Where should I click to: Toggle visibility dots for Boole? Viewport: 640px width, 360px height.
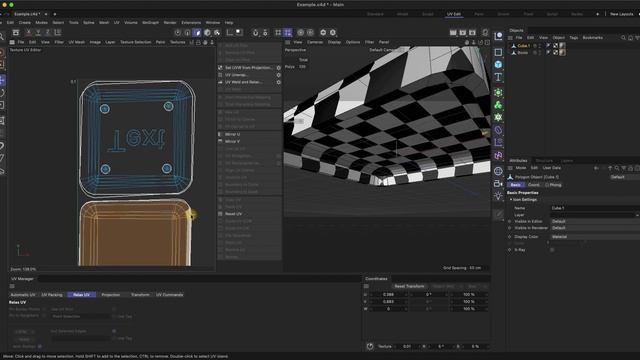click(x=540, y=53)
